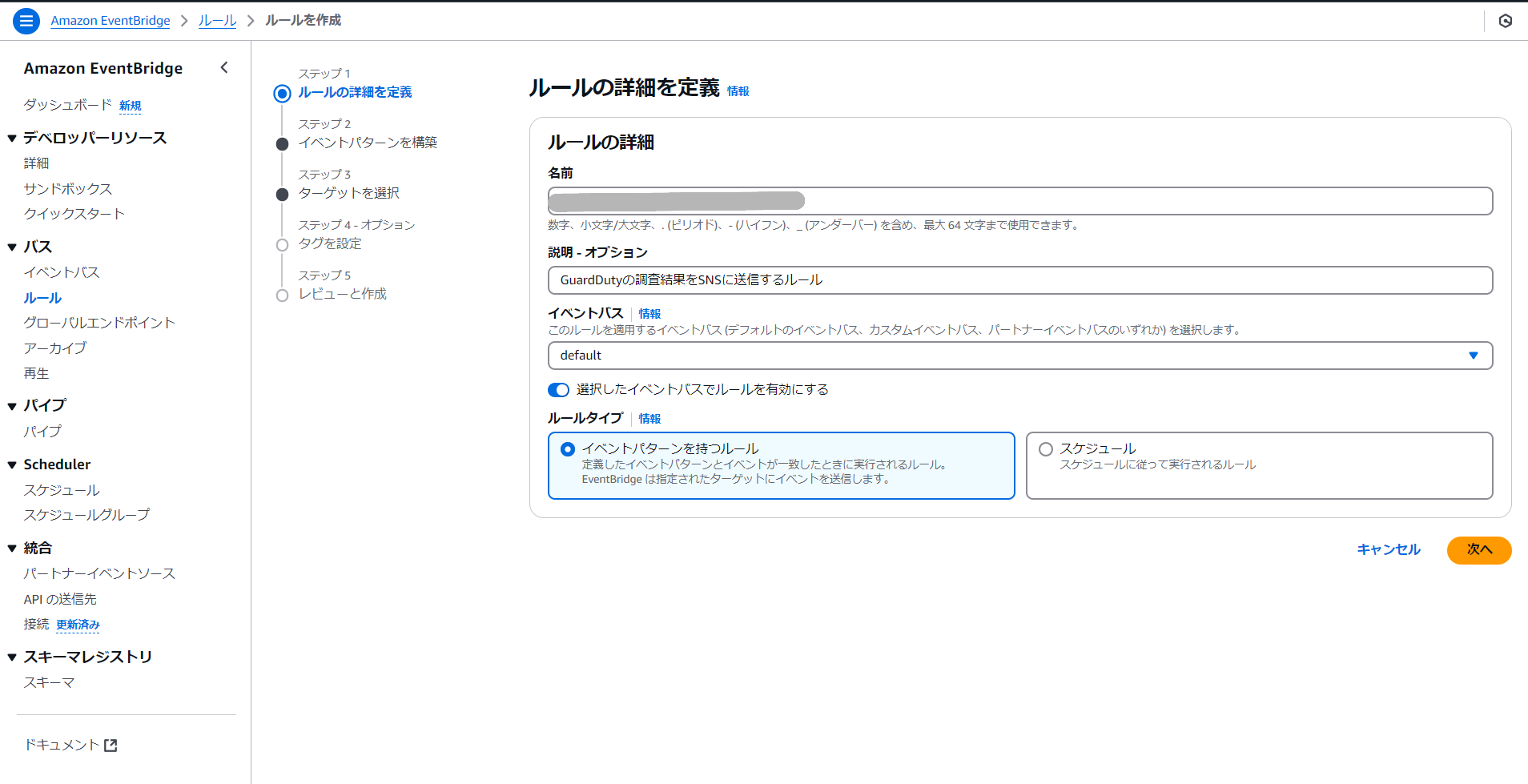This screenshot has height=784, width=1528.
Task: Go to step タグを設定
Action: click(x=330, y=243)
